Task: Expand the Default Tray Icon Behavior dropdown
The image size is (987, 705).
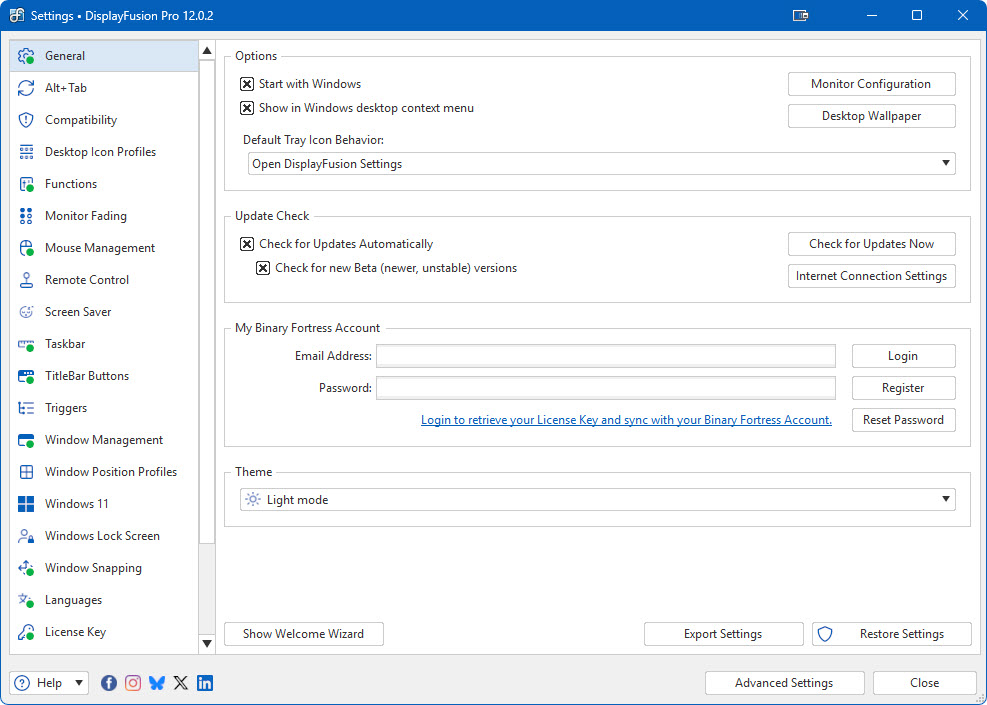Action: [x=601, y=164]
